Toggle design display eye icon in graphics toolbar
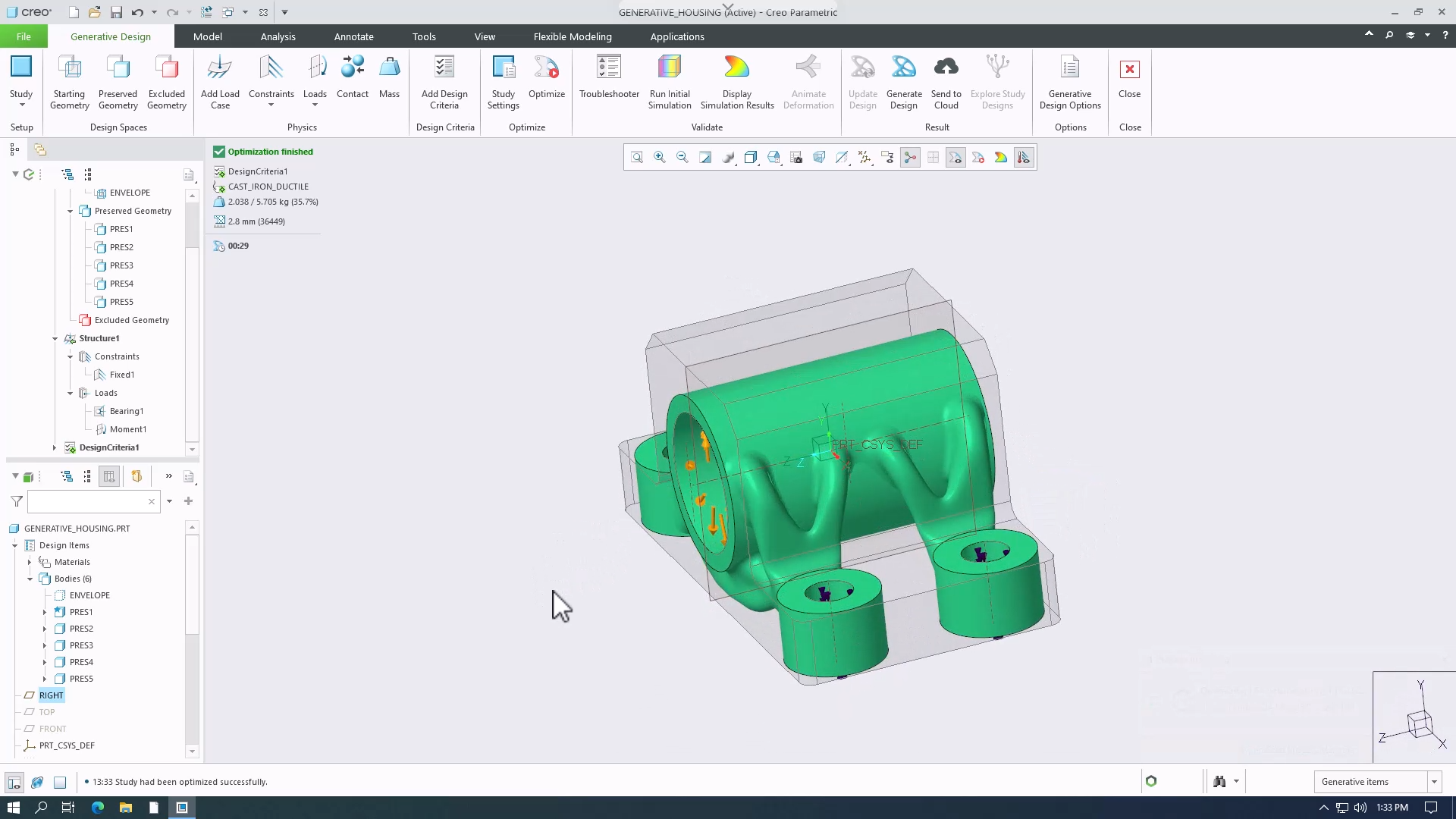This screenshot has width=1456, height=819. pos(955,157)
